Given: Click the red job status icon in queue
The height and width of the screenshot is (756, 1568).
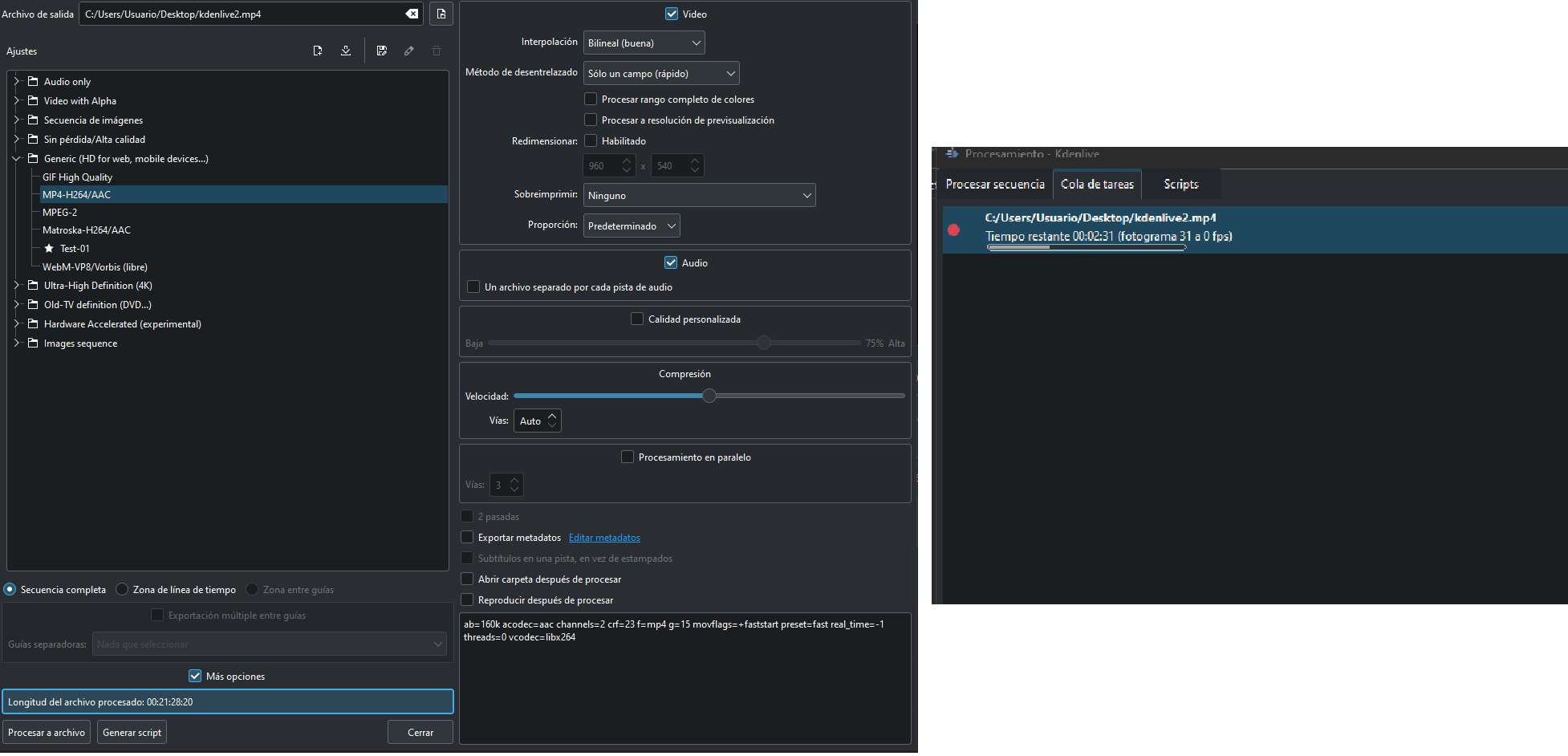Looking at the screenshot, I should point(953,230).
